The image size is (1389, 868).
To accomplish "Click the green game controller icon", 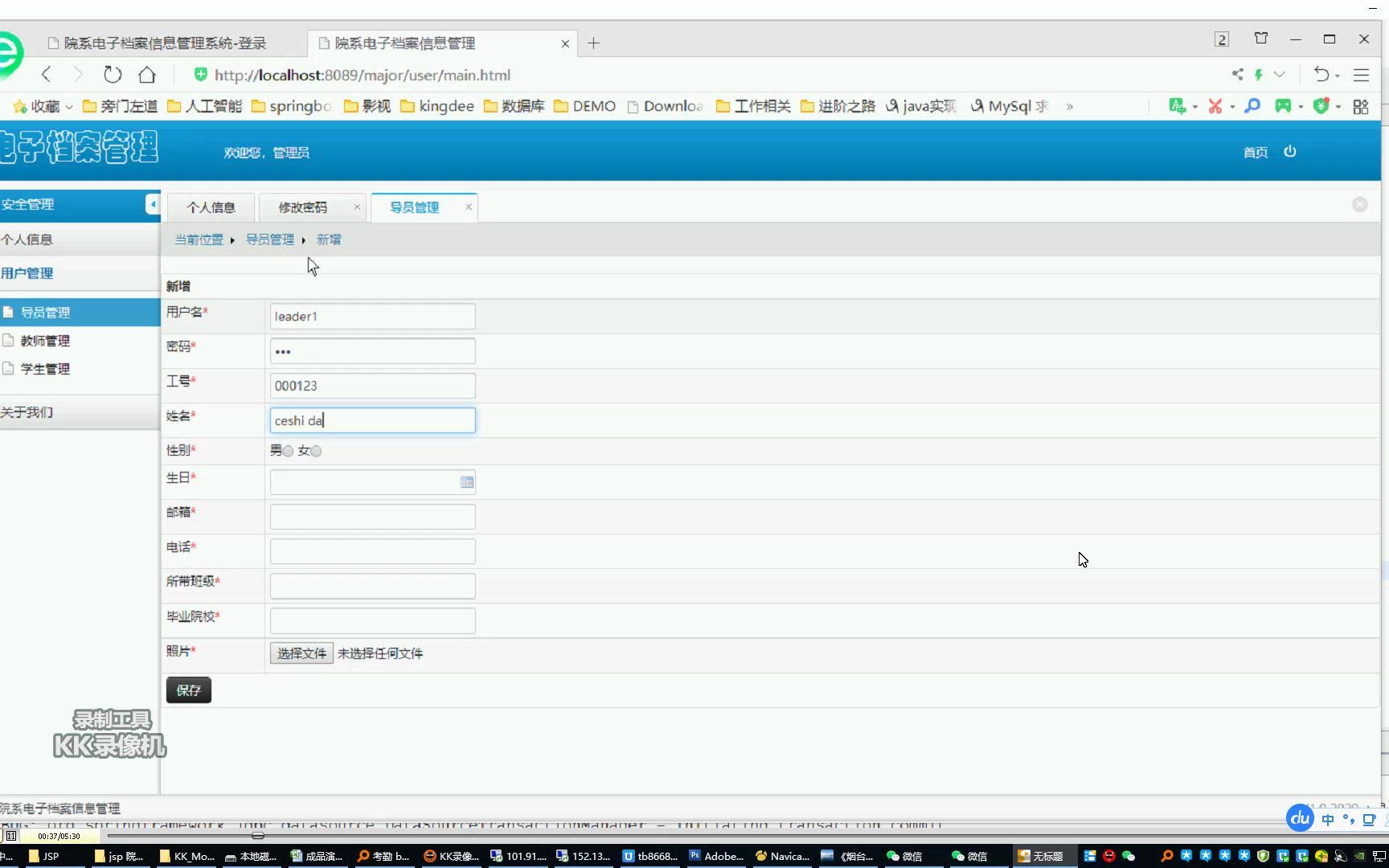I will tap(1283, 106).
